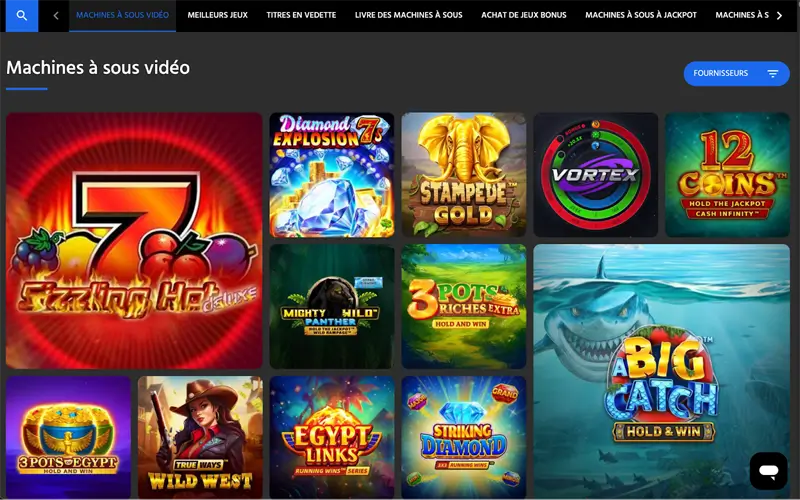
Task: Select the Mighty Wild Panther game
Action: click(332, 307)
